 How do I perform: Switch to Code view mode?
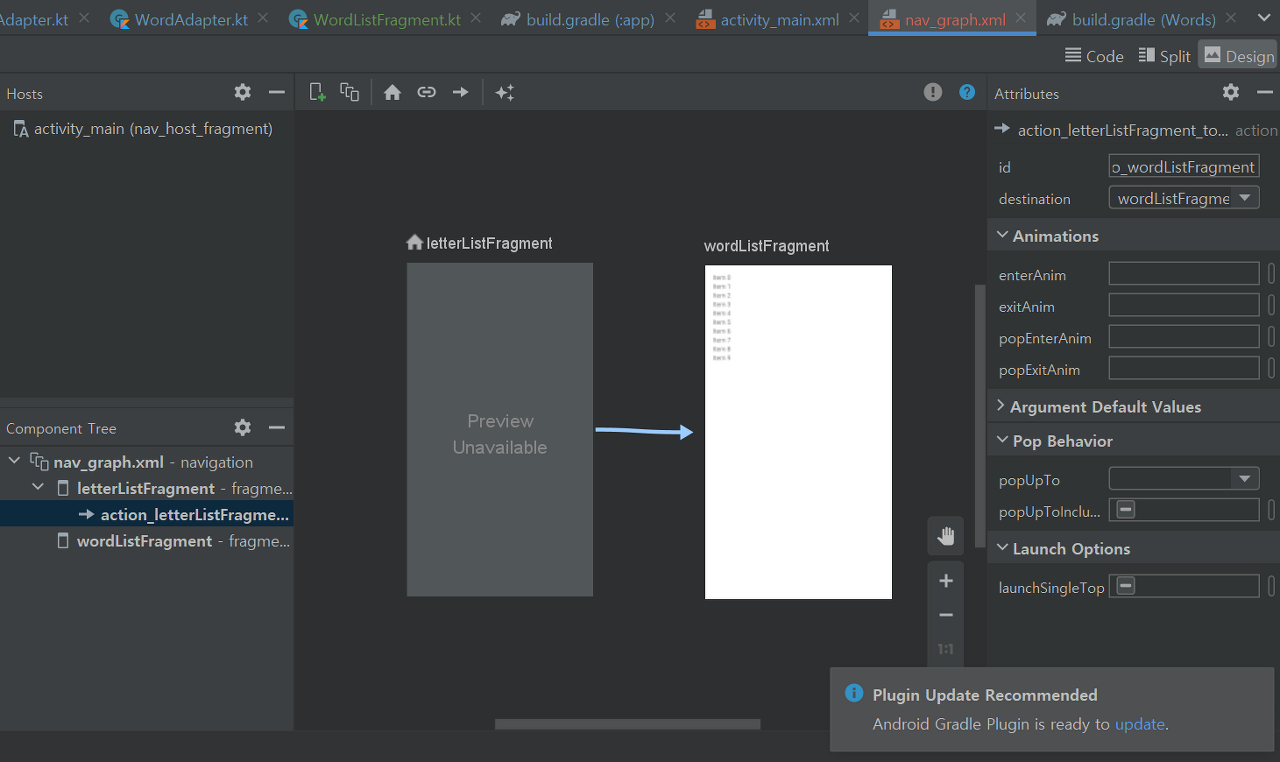click(x=1094, y=56)
